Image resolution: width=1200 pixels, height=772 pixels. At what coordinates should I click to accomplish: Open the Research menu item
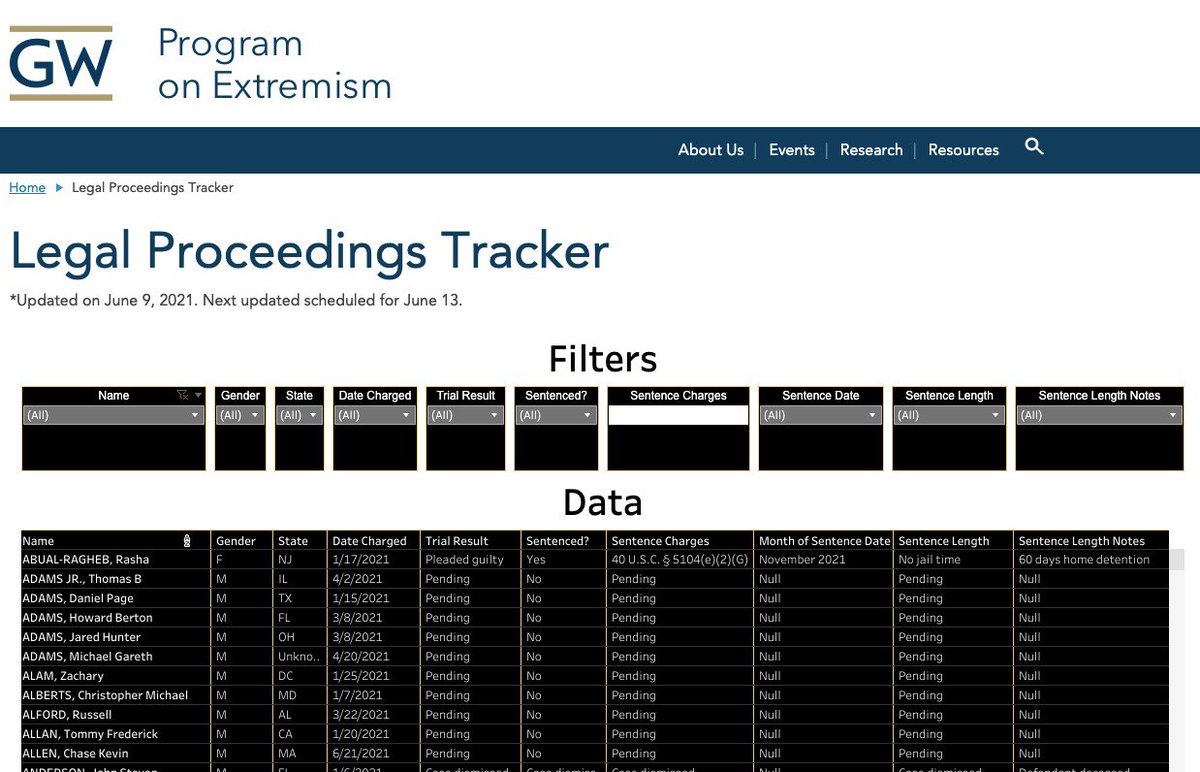pos(870,150)
